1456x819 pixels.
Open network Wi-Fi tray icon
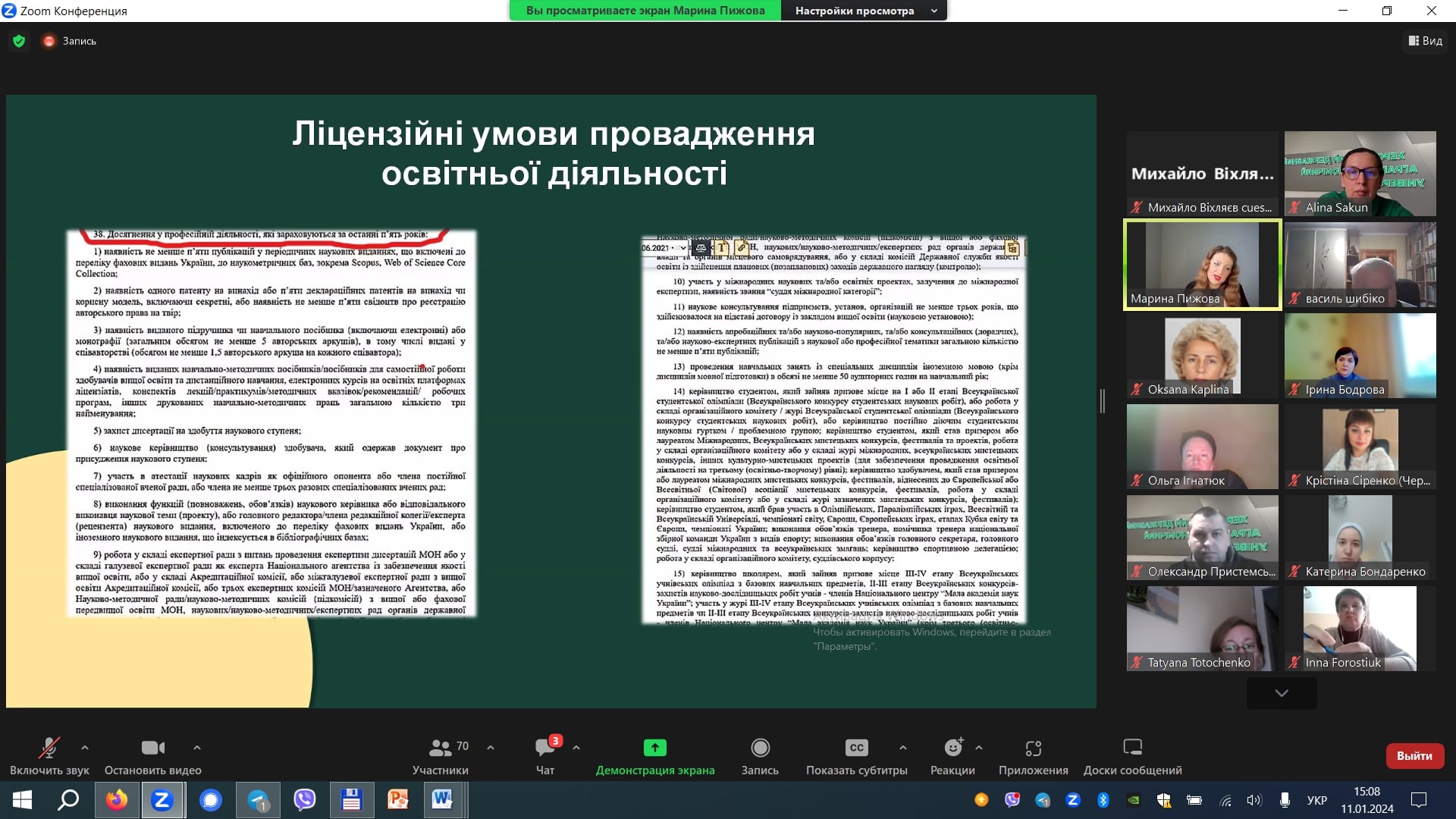[1225, 800]
